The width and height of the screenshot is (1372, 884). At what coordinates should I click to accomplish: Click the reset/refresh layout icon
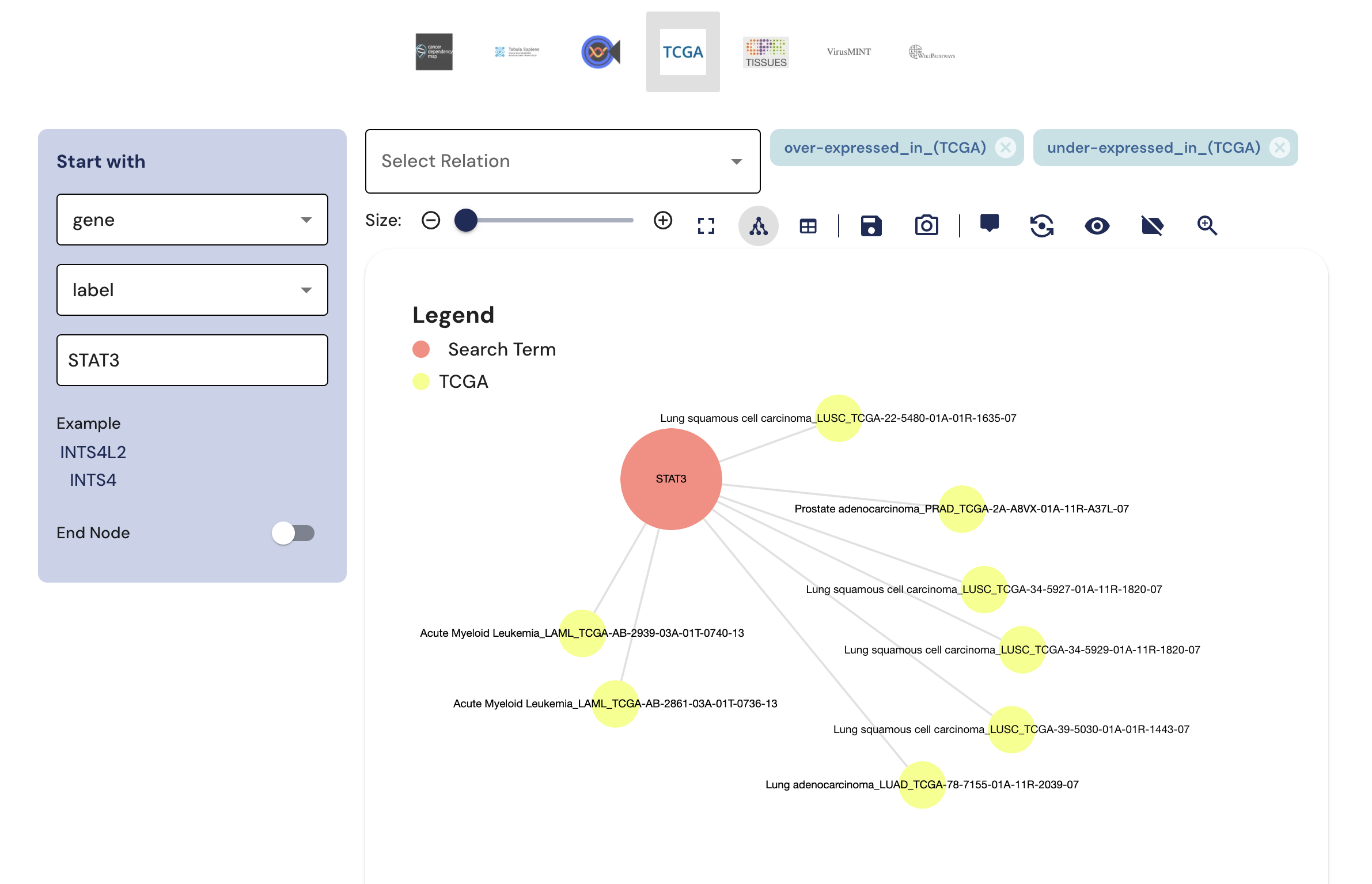point(1042,223)
